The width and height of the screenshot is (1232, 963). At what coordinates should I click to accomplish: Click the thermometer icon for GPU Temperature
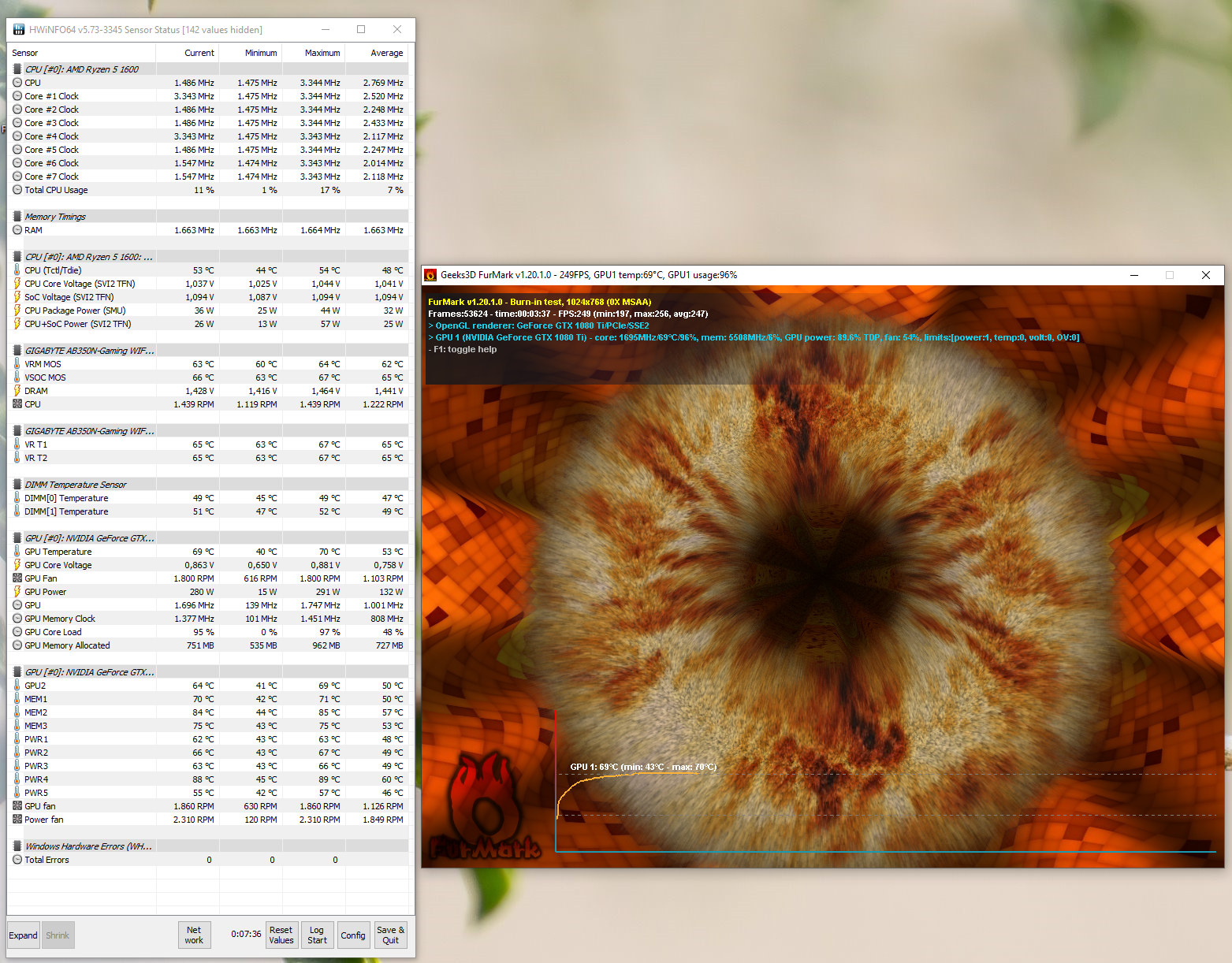(x=17, y=552)
